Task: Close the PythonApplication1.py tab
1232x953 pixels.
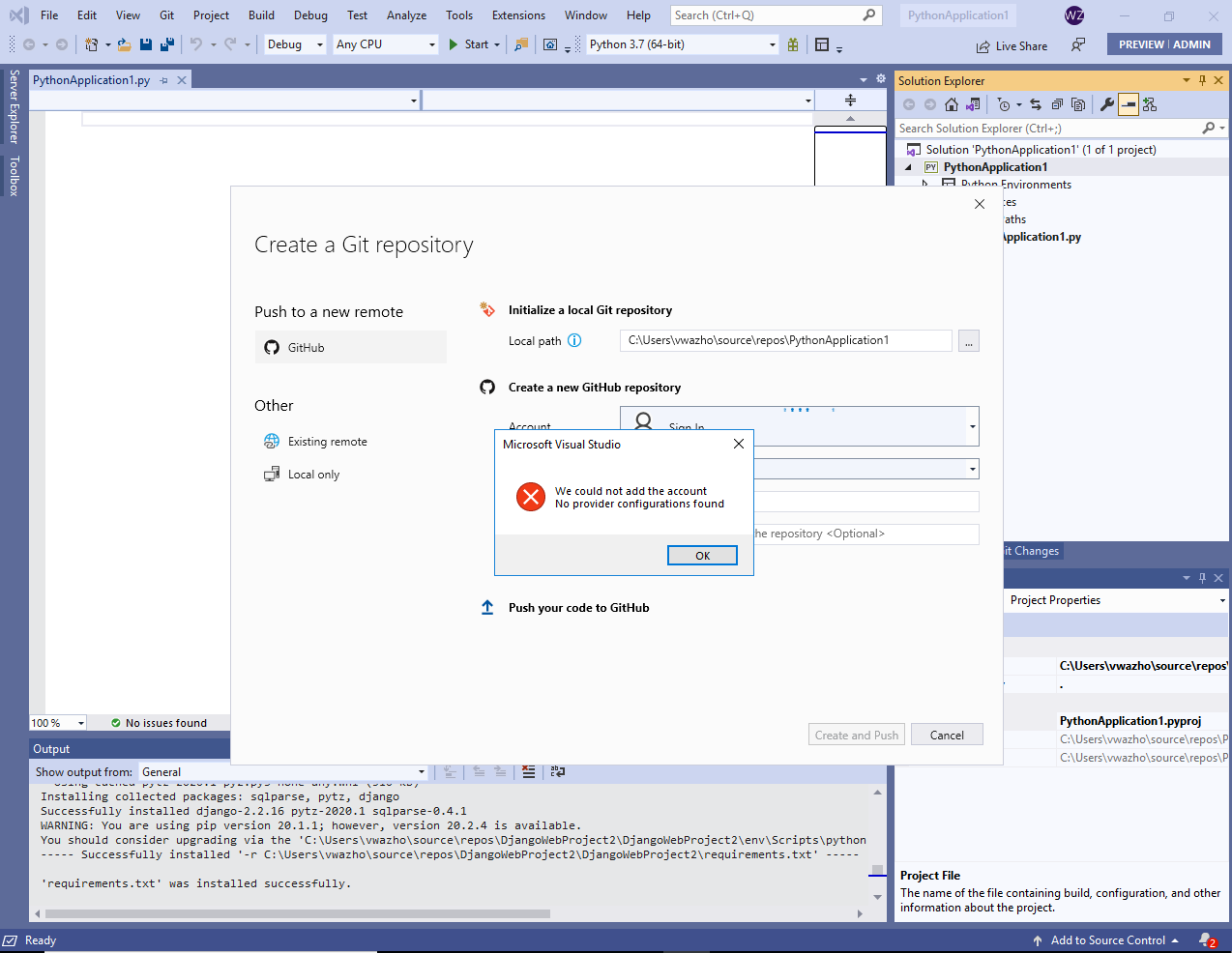Action: click(181, 80)
